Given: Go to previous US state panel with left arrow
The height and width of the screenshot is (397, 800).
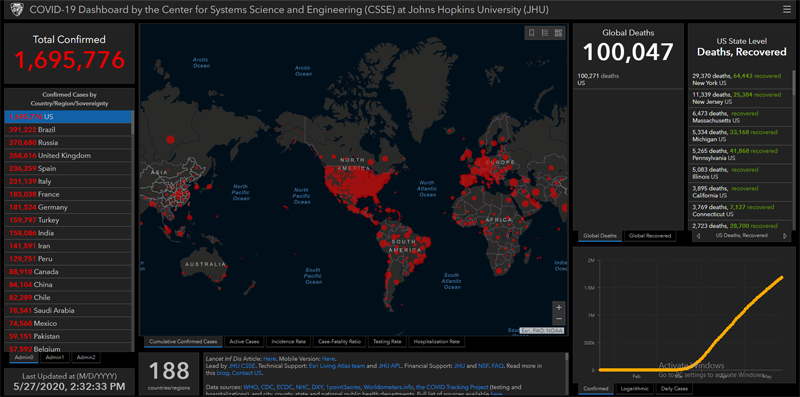Looking at the screenshot, I should pyautogui.click(x=698, y=236).
